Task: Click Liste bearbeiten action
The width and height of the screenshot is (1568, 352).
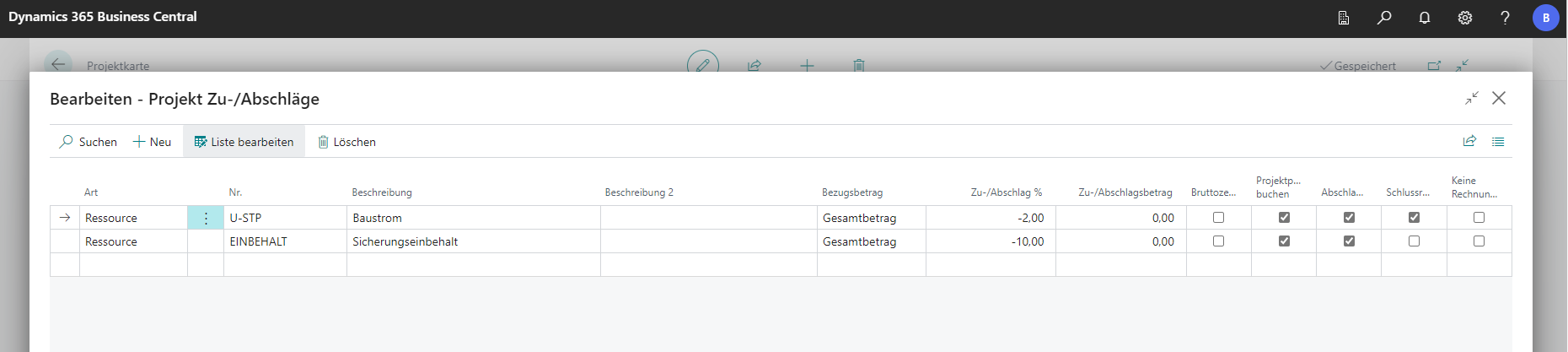Action: 244,142
